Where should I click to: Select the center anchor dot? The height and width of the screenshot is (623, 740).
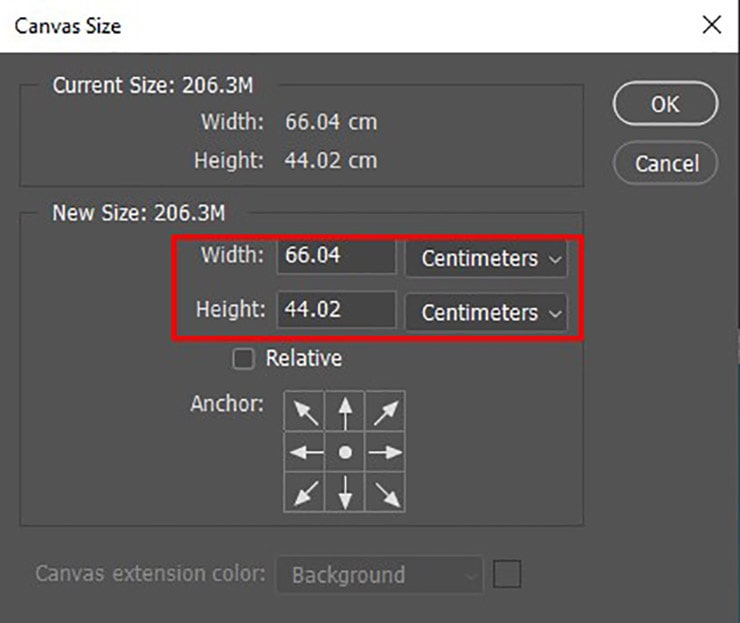pos(345,452)
